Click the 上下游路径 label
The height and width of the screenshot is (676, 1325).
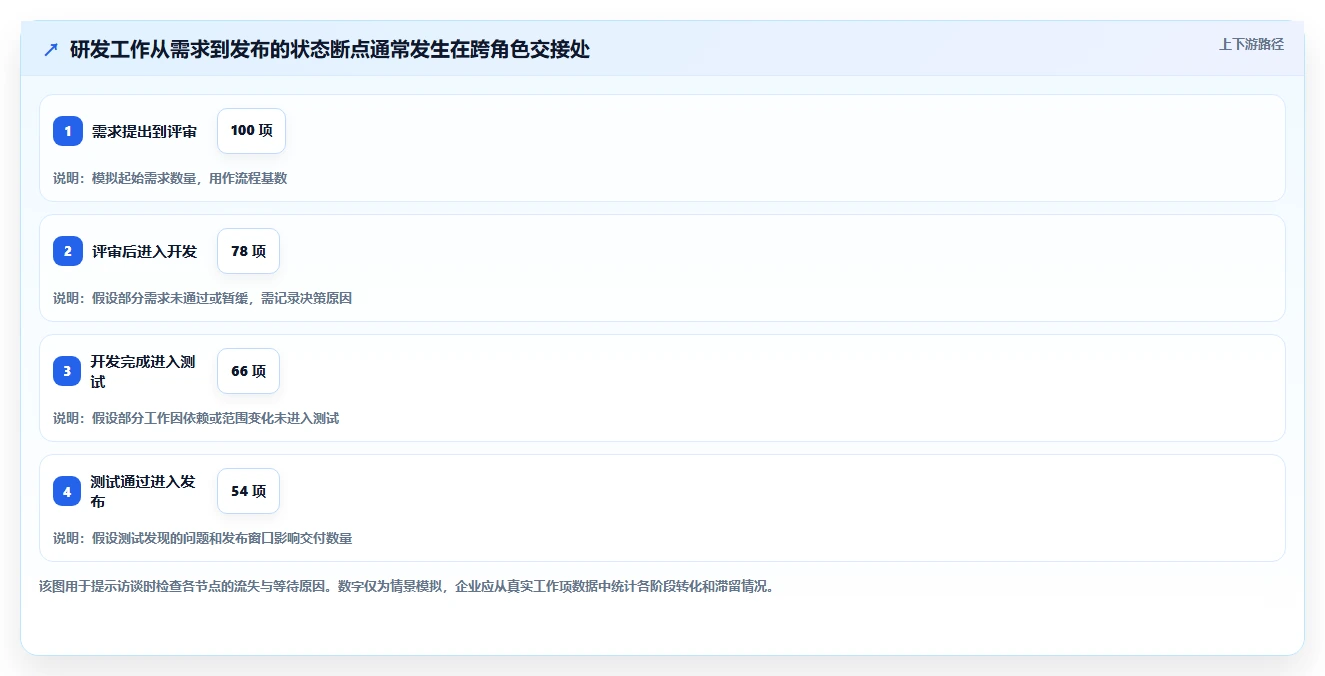point(1251,45)
